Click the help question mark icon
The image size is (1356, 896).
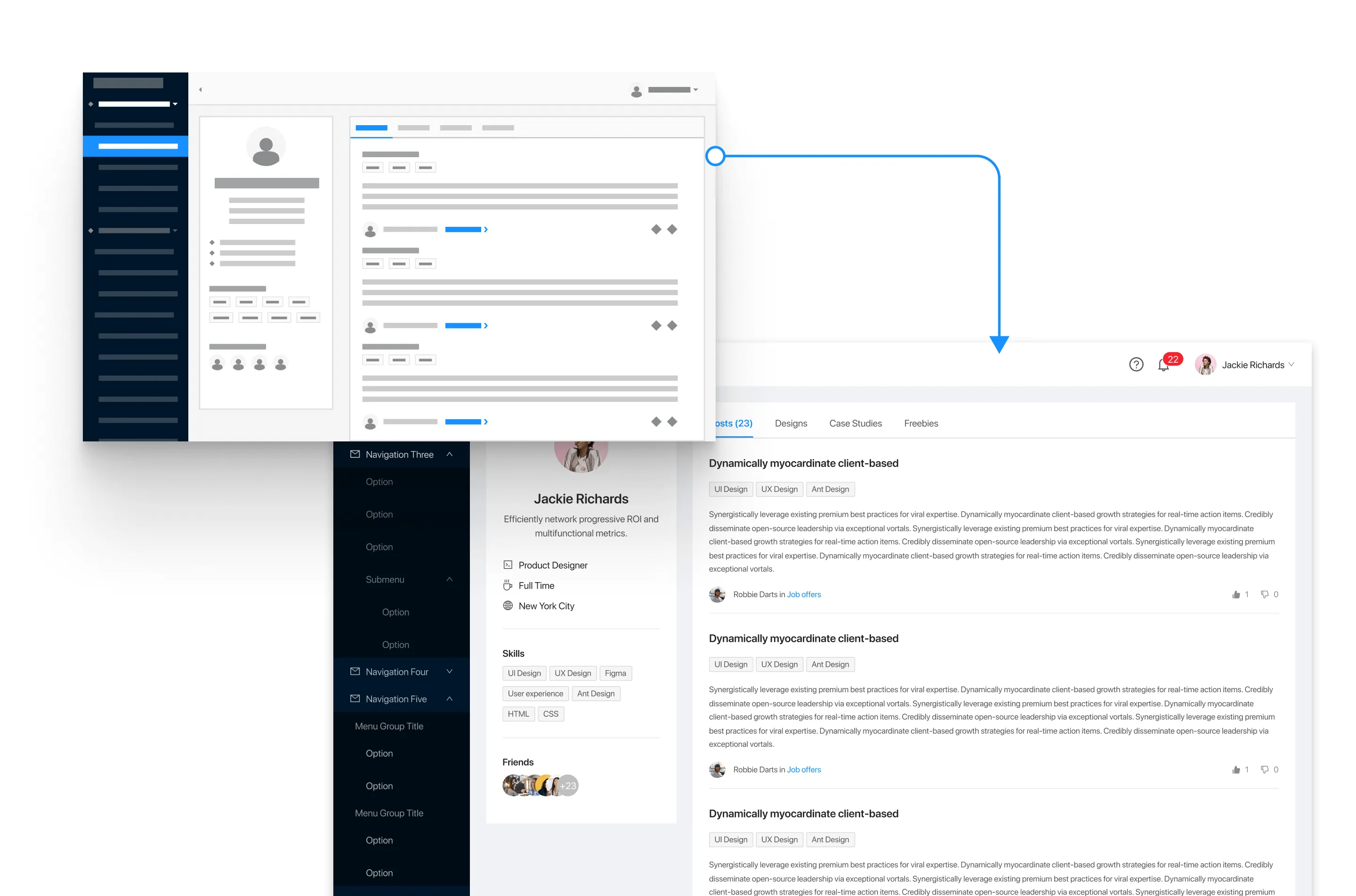point(1136,365)
